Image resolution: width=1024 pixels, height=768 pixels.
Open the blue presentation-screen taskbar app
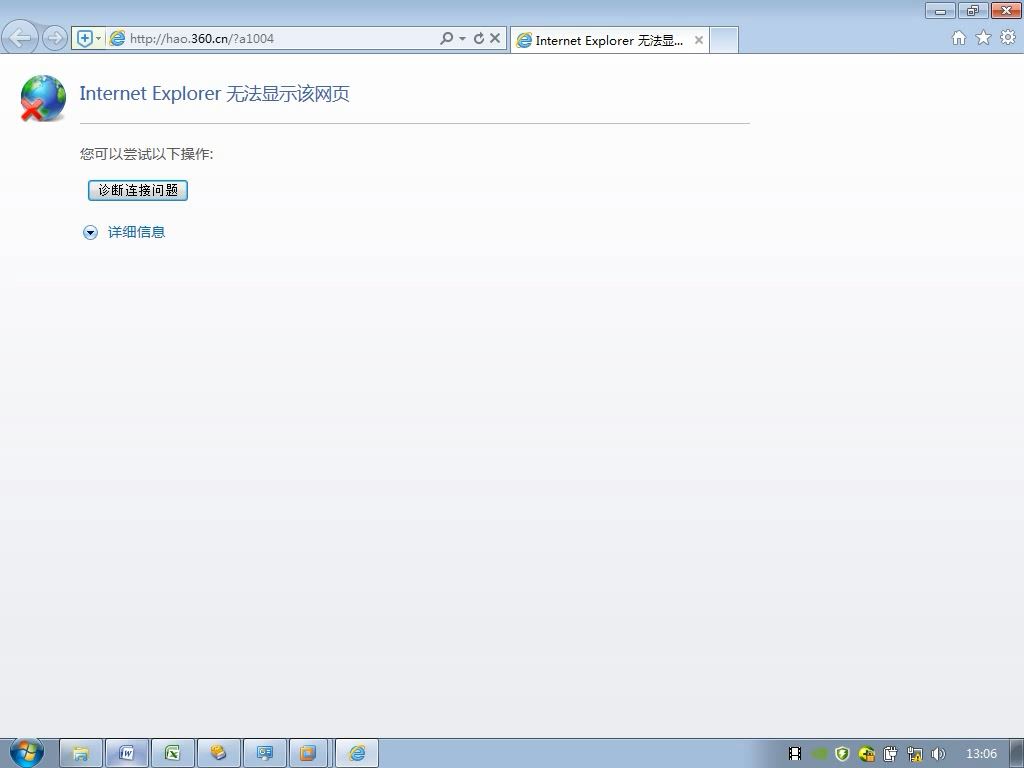coord(264,754)
